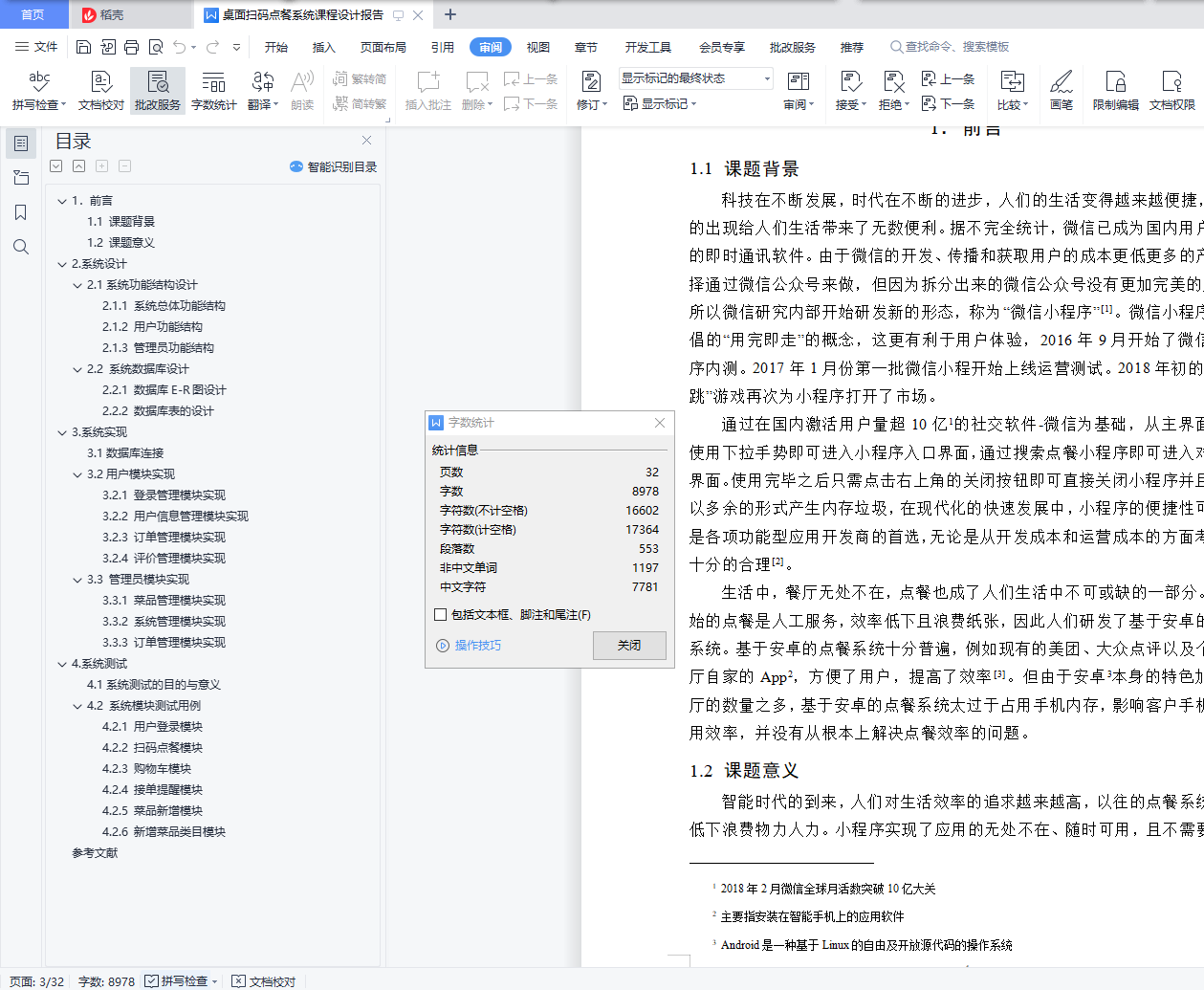Open the 开发工具 ribbon tab
This screenshot has height=990, width=1204.
tap(648, 47)
